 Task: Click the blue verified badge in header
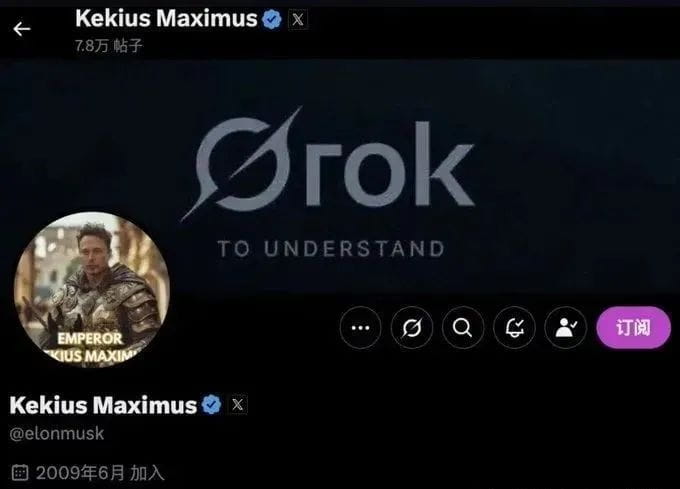pyautogui.click(x=272, y=20)
